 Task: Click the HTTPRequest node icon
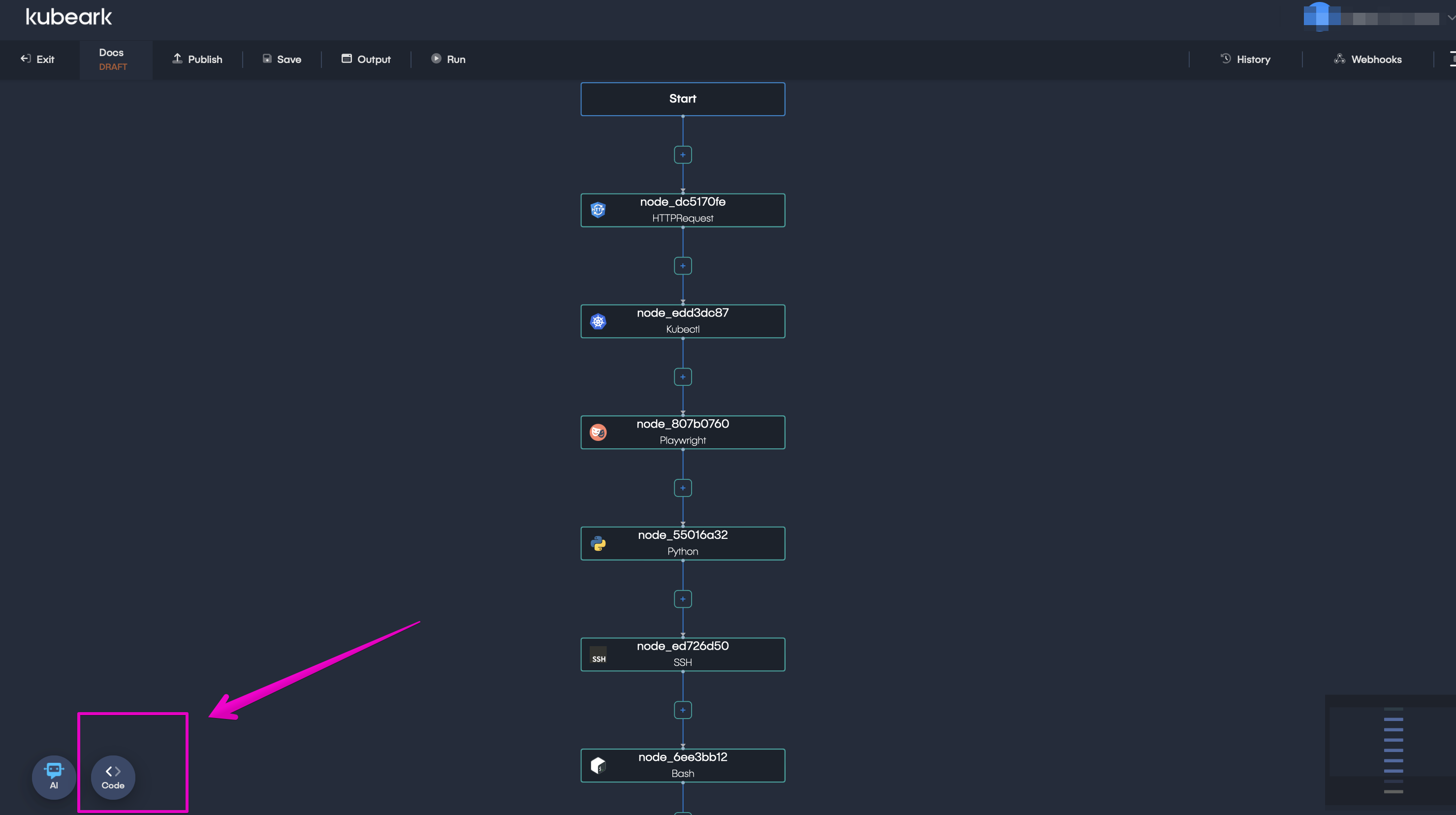point(598,210)
